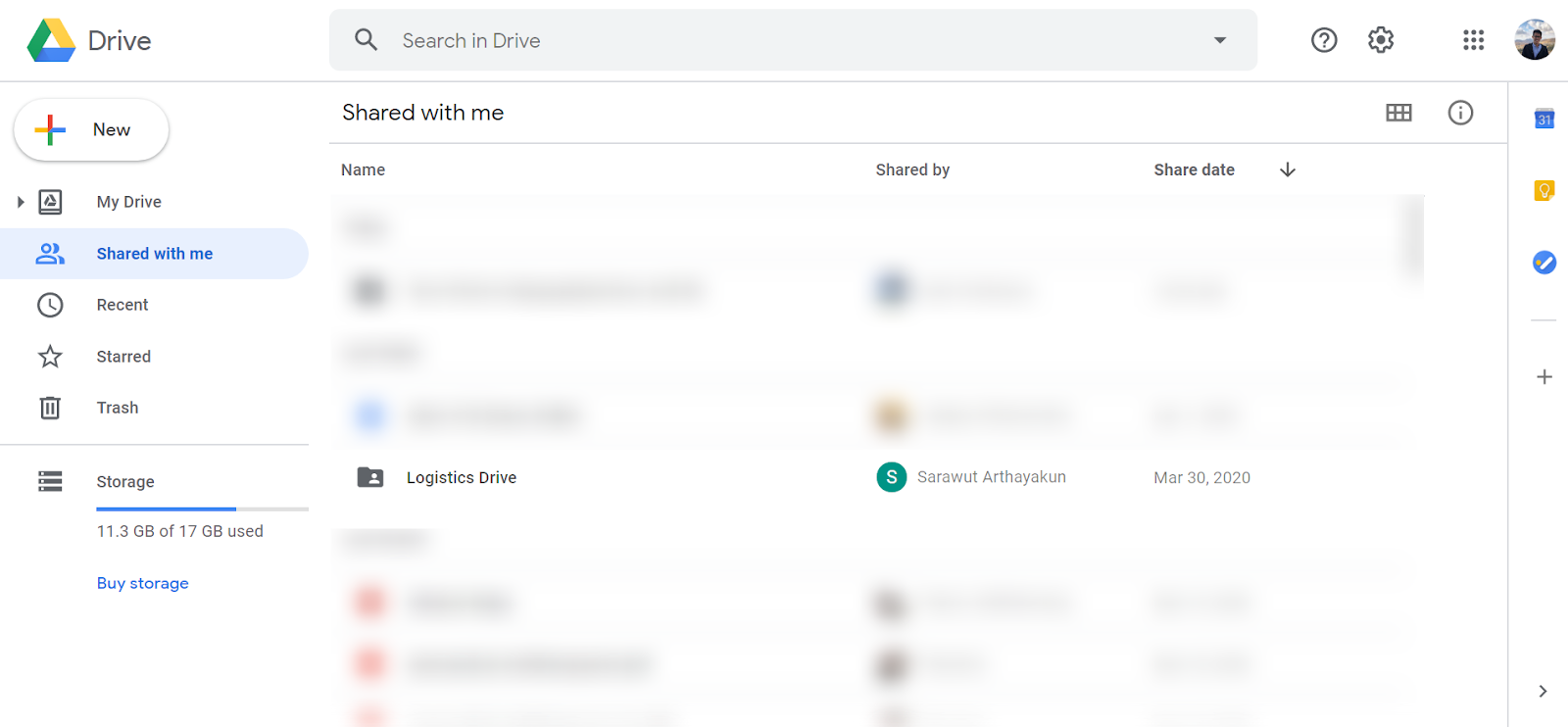Switch to the Recent section

pos(122,305)
